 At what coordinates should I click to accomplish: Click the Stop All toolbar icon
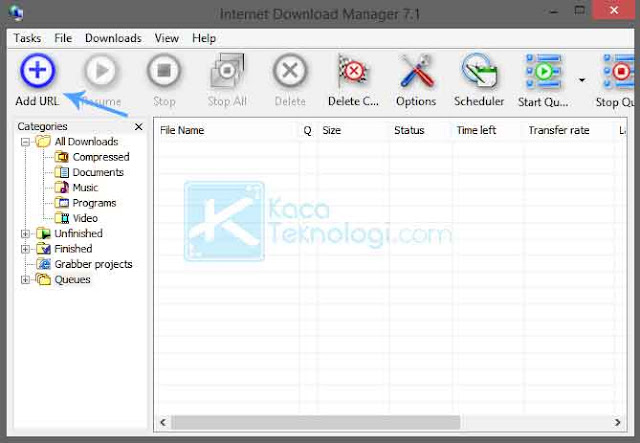point(227,71)
